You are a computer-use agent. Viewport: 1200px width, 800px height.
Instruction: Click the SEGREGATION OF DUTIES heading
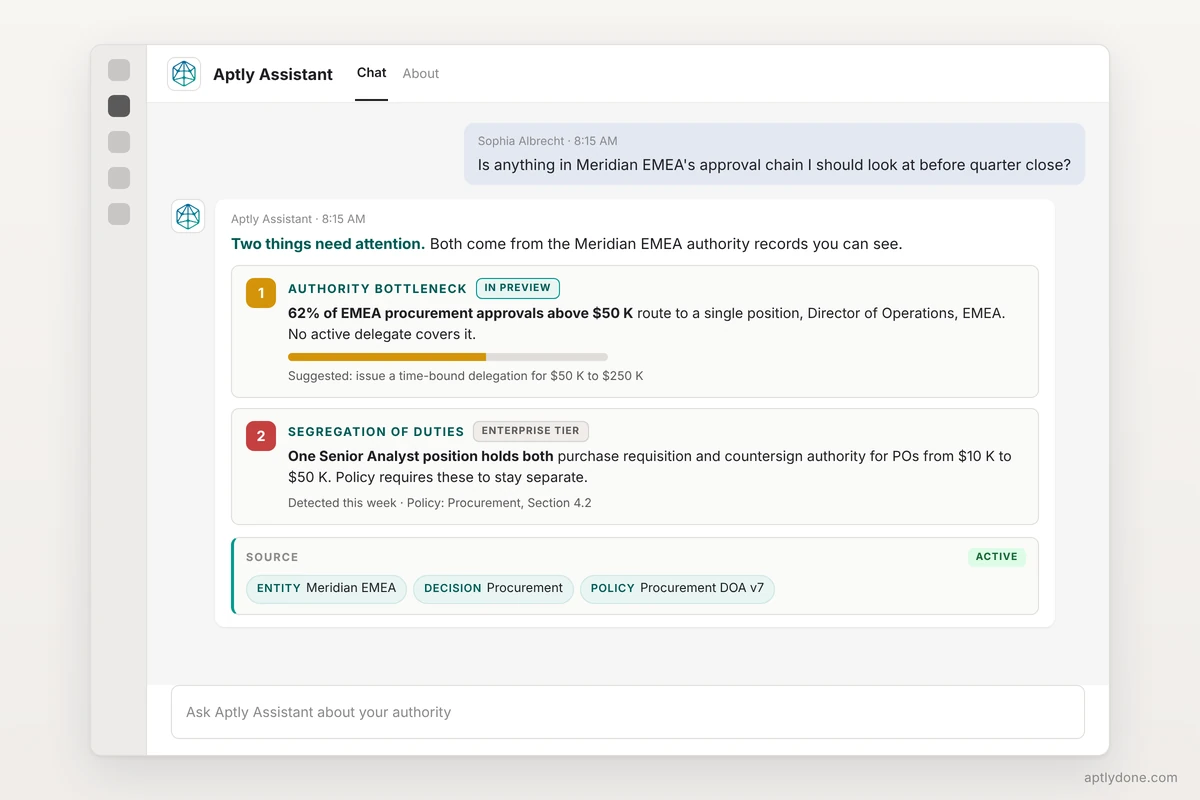[x=376, y=432]
